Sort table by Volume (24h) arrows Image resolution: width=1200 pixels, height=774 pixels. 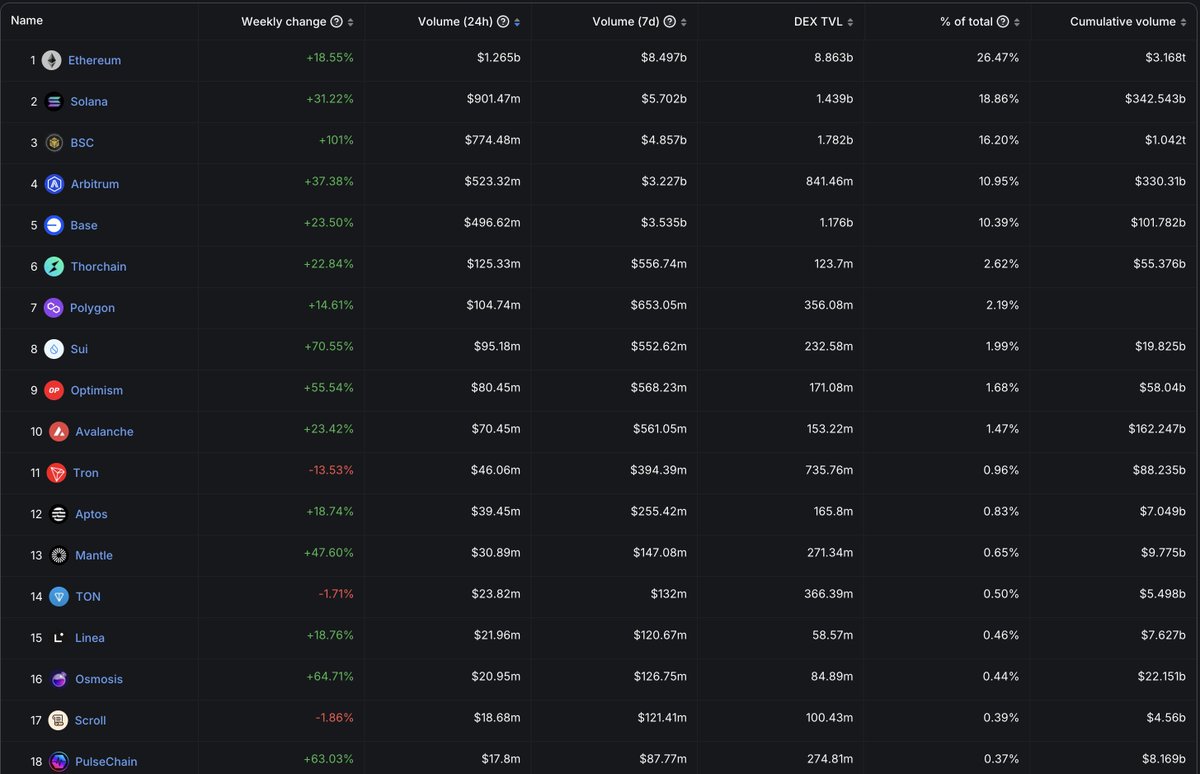516,22
